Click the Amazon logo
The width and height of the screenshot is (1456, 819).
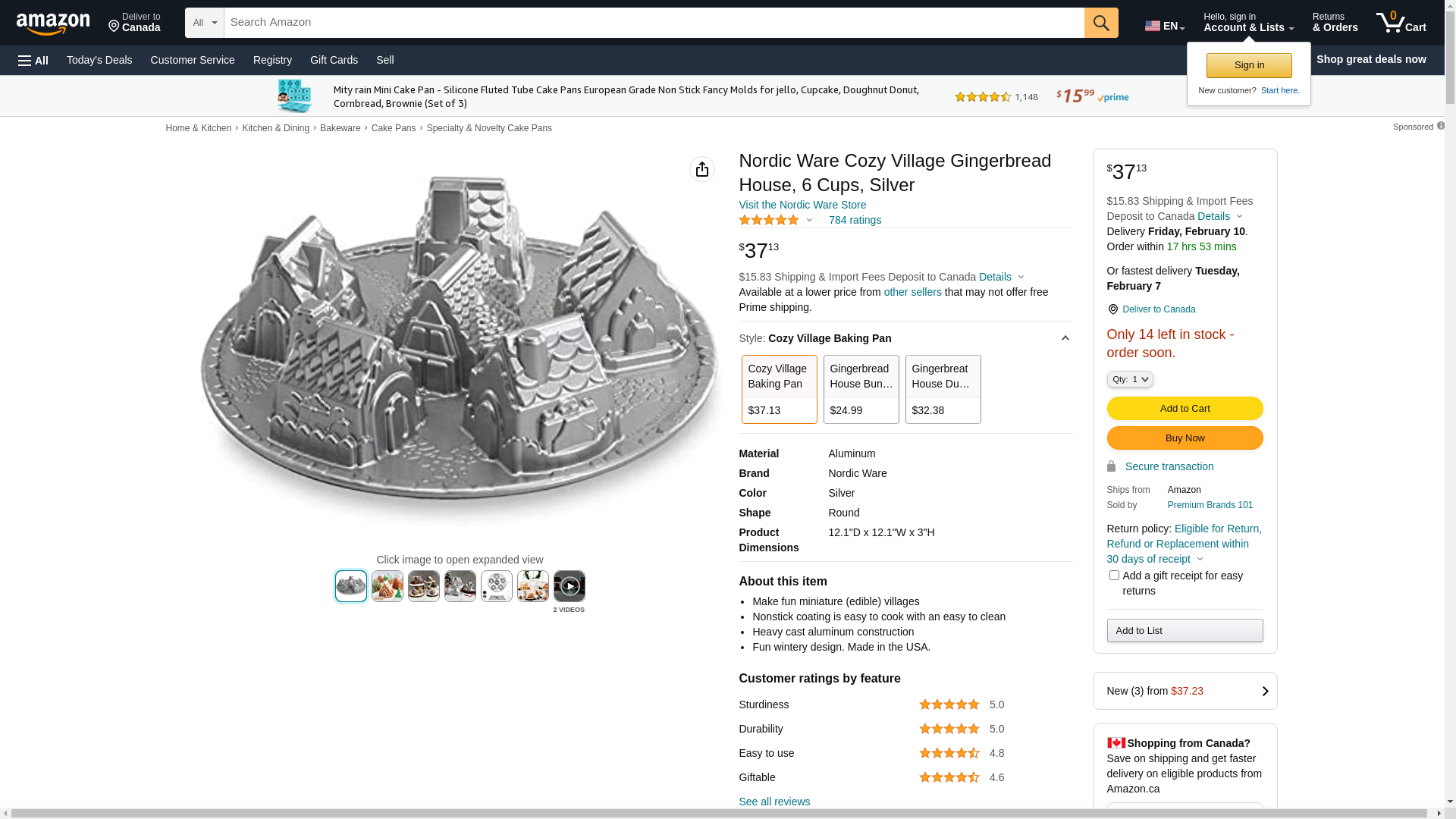pyautogui.click(x=53, y=24)
